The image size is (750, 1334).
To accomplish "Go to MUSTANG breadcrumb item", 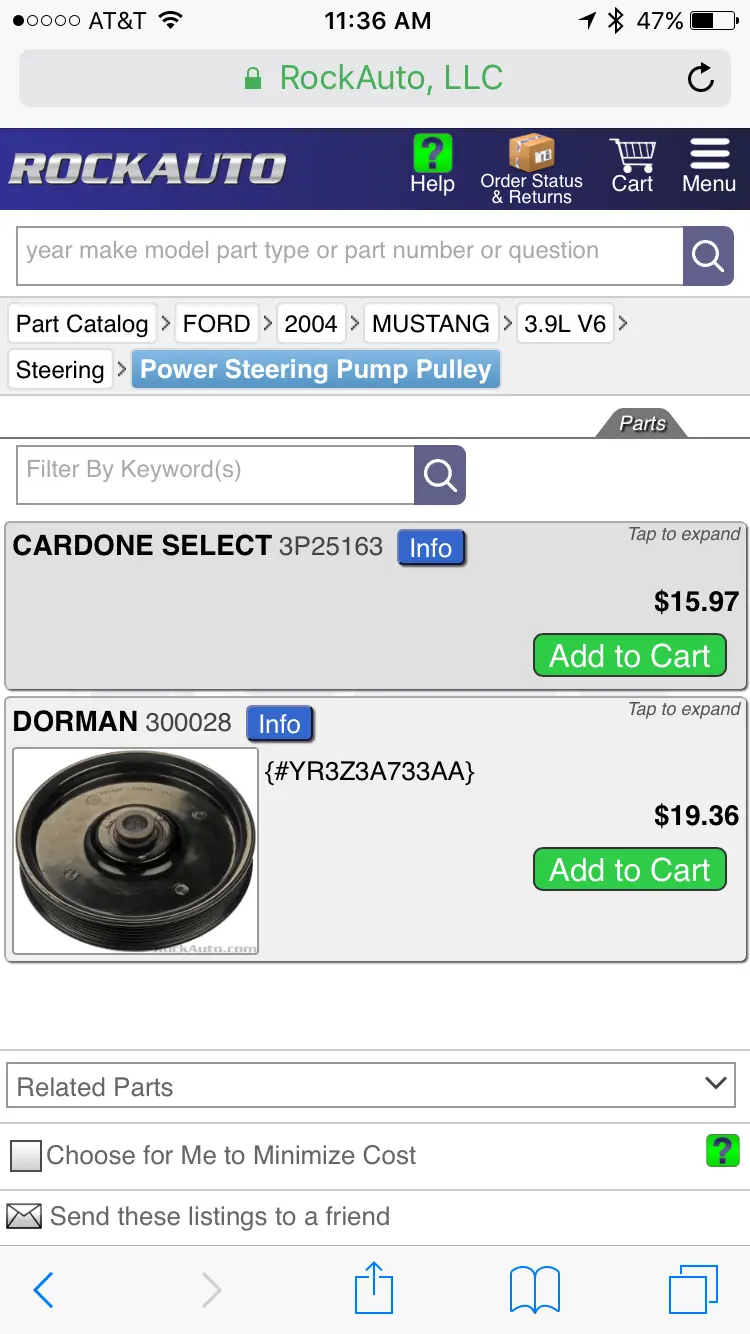I will [x=431, y=323].
